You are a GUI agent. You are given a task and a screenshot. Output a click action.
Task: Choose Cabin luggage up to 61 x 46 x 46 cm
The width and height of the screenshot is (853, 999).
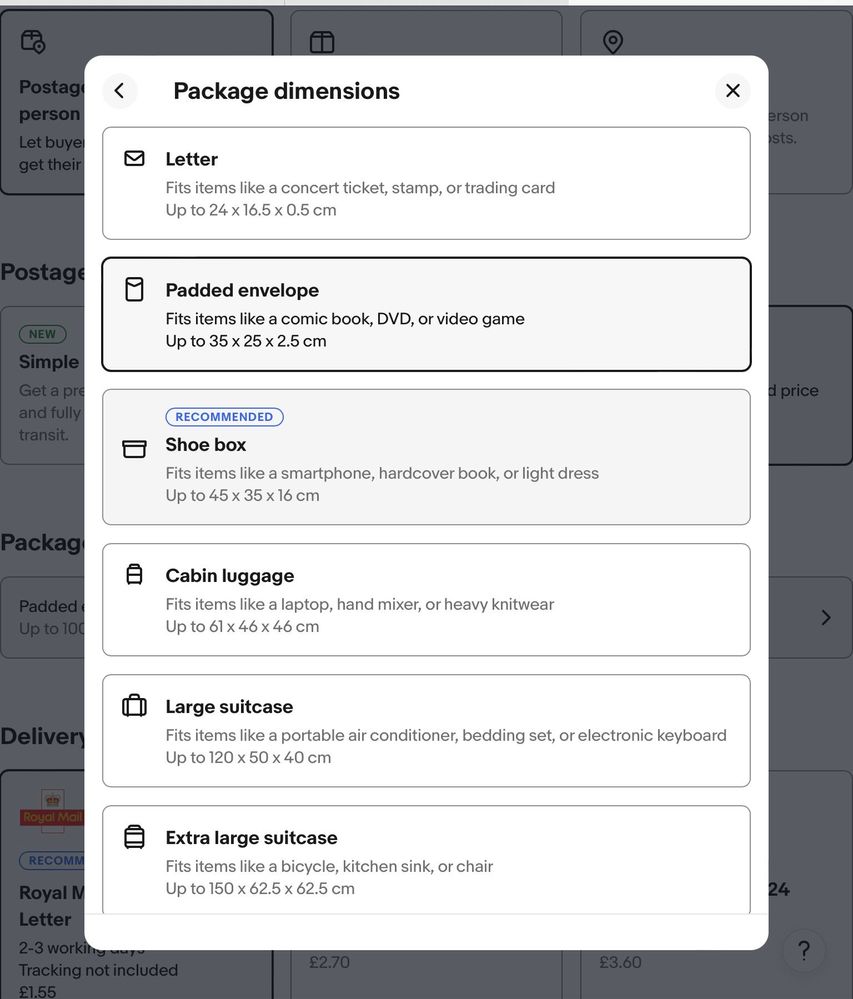point(426,600)
